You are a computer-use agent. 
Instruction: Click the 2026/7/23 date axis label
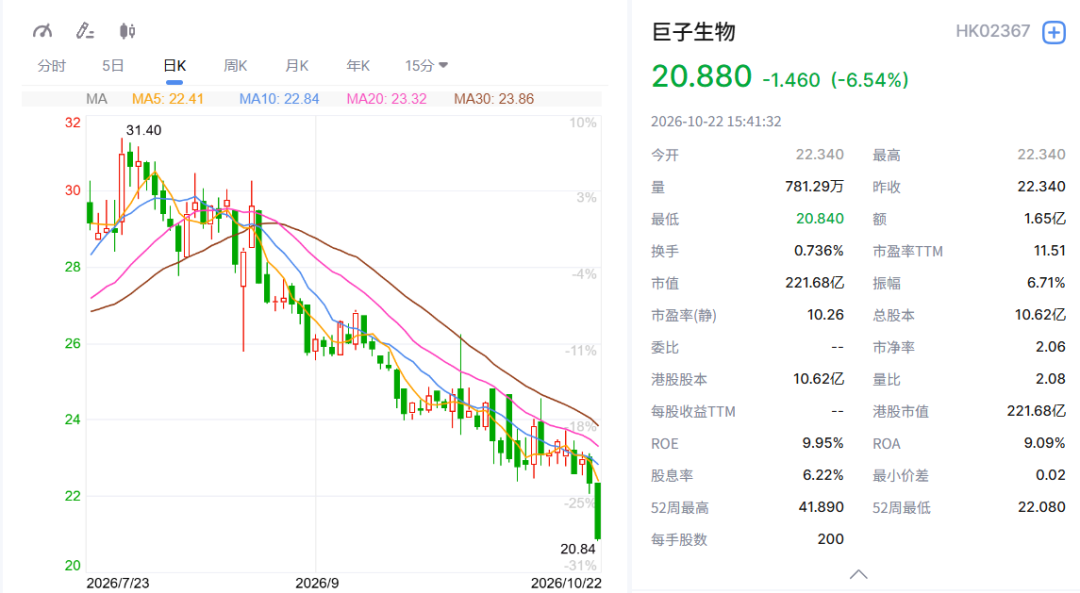click(118, 583)
